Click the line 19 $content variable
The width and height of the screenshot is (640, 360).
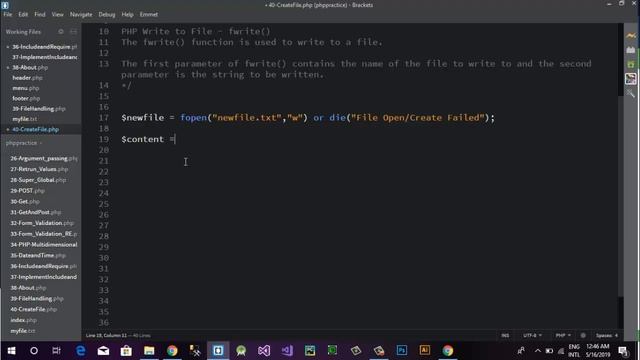tap(142, 139)
